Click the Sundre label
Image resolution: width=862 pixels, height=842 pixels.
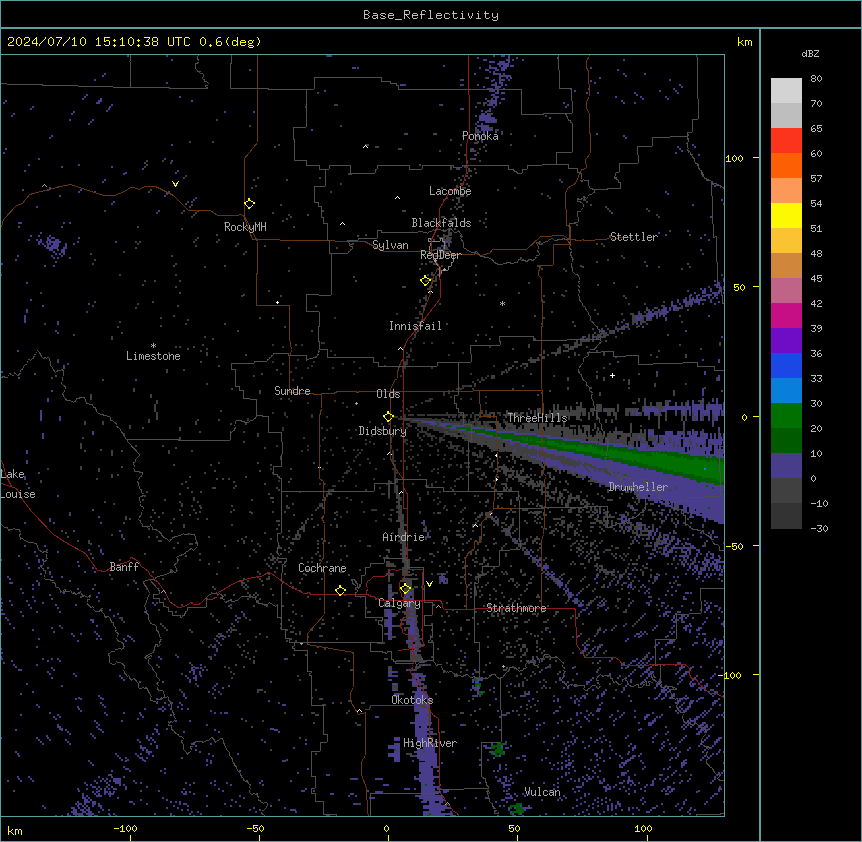tap(292, 391)
